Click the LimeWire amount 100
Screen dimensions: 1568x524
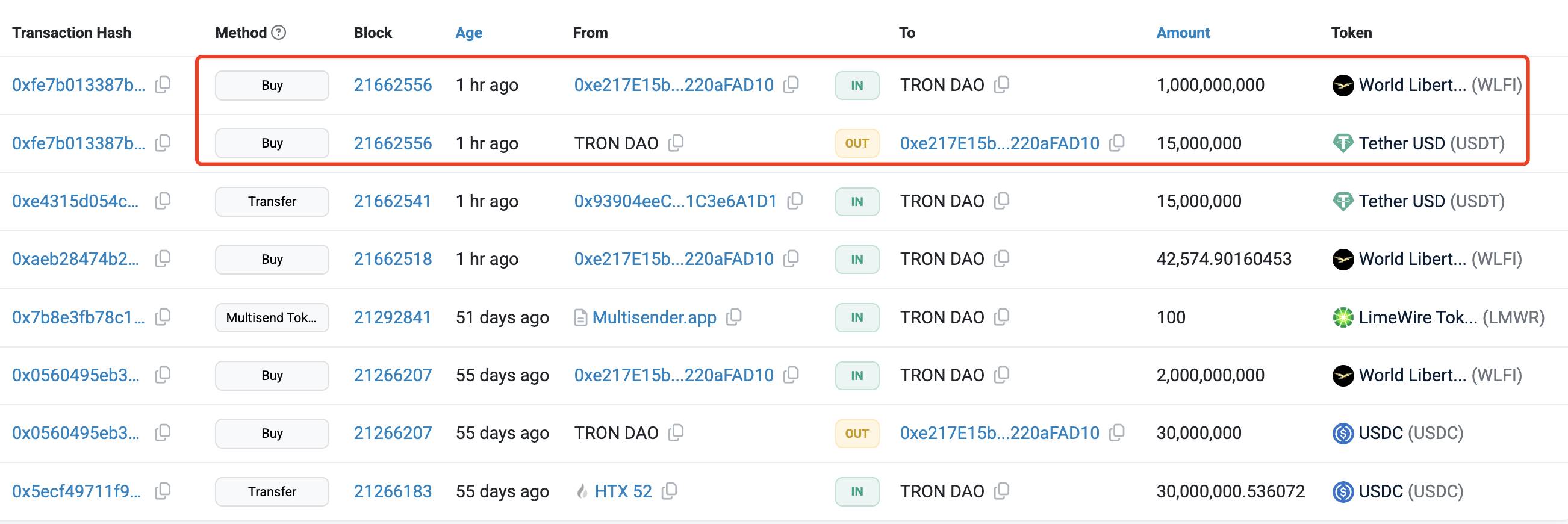click(1171, 317)
